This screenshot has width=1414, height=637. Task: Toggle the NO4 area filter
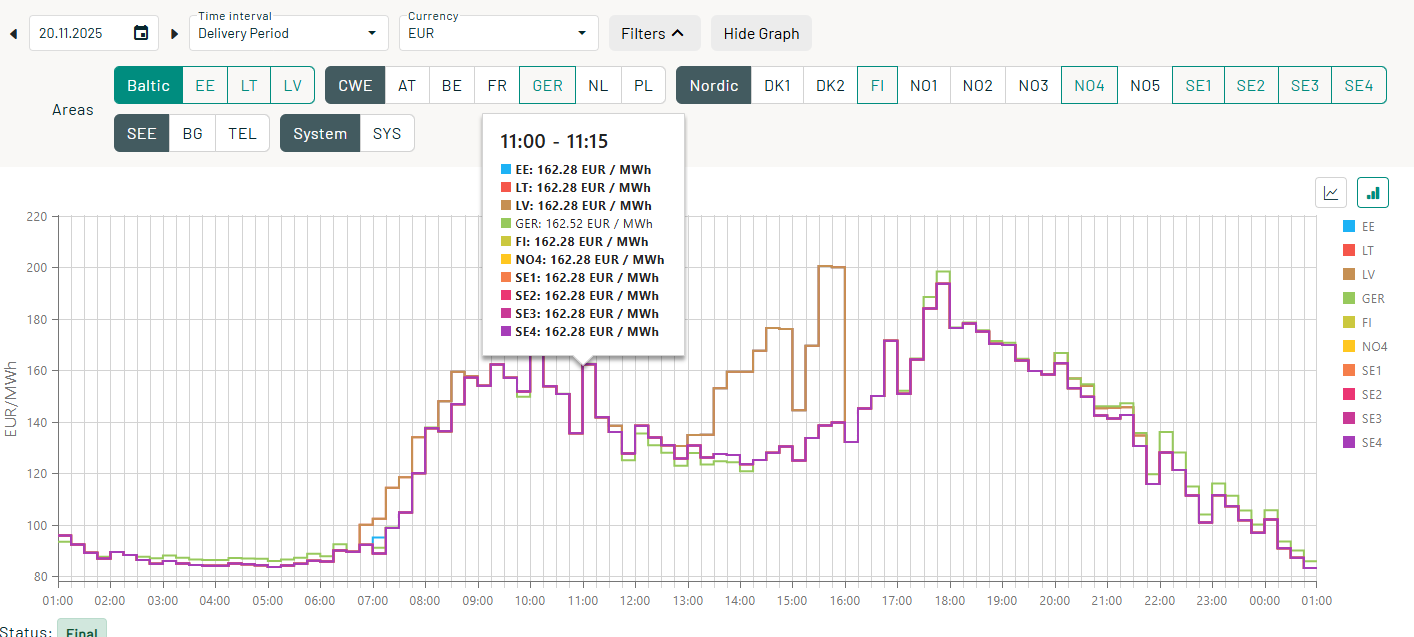click(x=1089, y=85)
